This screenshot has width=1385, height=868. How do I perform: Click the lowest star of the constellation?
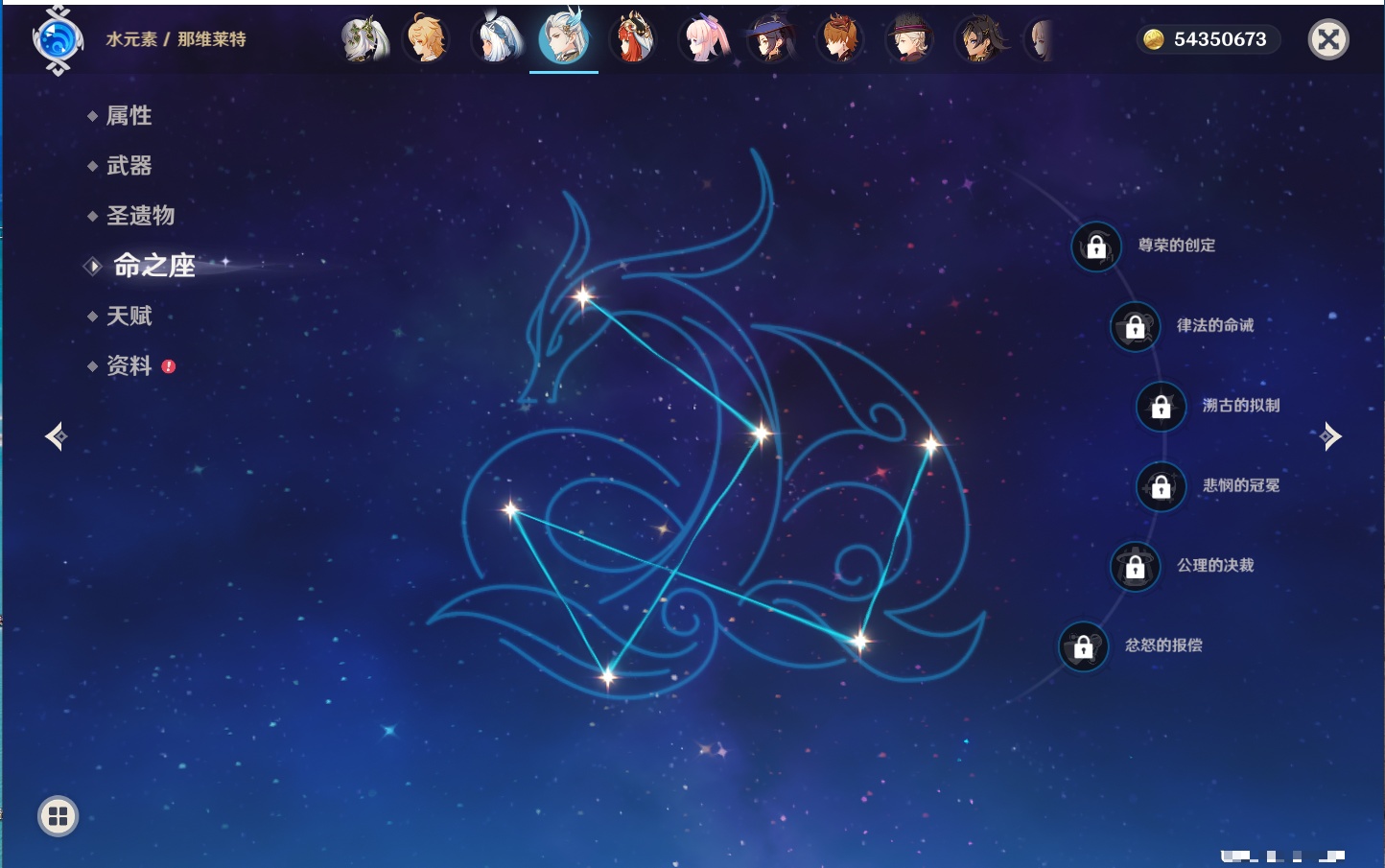(607, 677)
